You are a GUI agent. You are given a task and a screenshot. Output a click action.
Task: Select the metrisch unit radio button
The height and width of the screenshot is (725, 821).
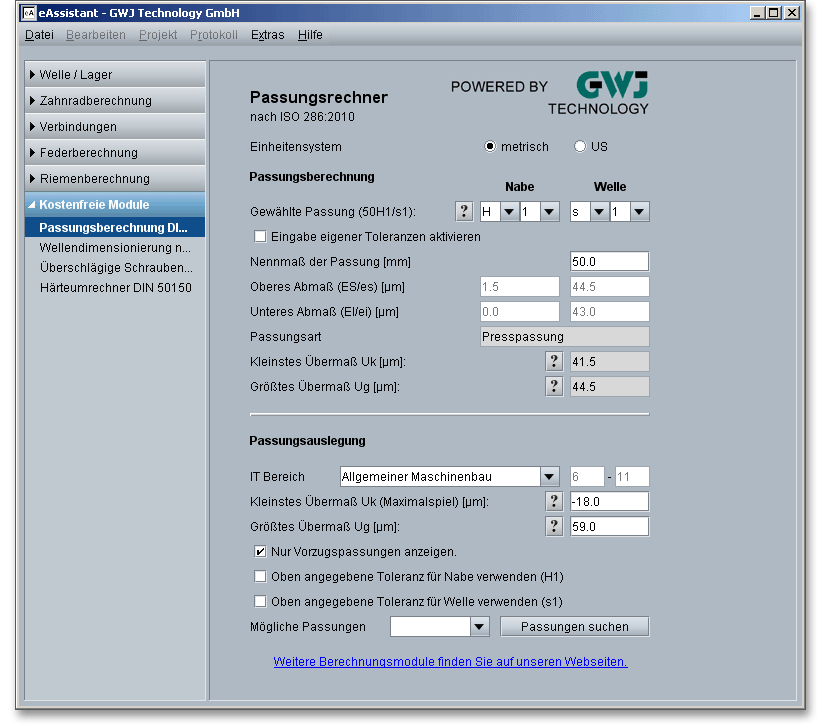(490, 146)
